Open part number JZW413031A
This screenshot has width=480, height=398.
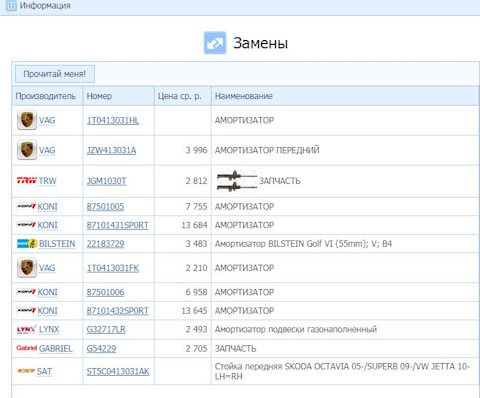coord(111,150)
